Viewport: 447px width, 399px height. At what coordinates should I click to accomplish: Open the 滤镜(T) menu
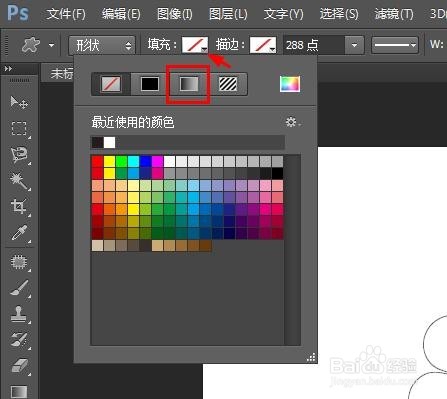coord(394,14)
